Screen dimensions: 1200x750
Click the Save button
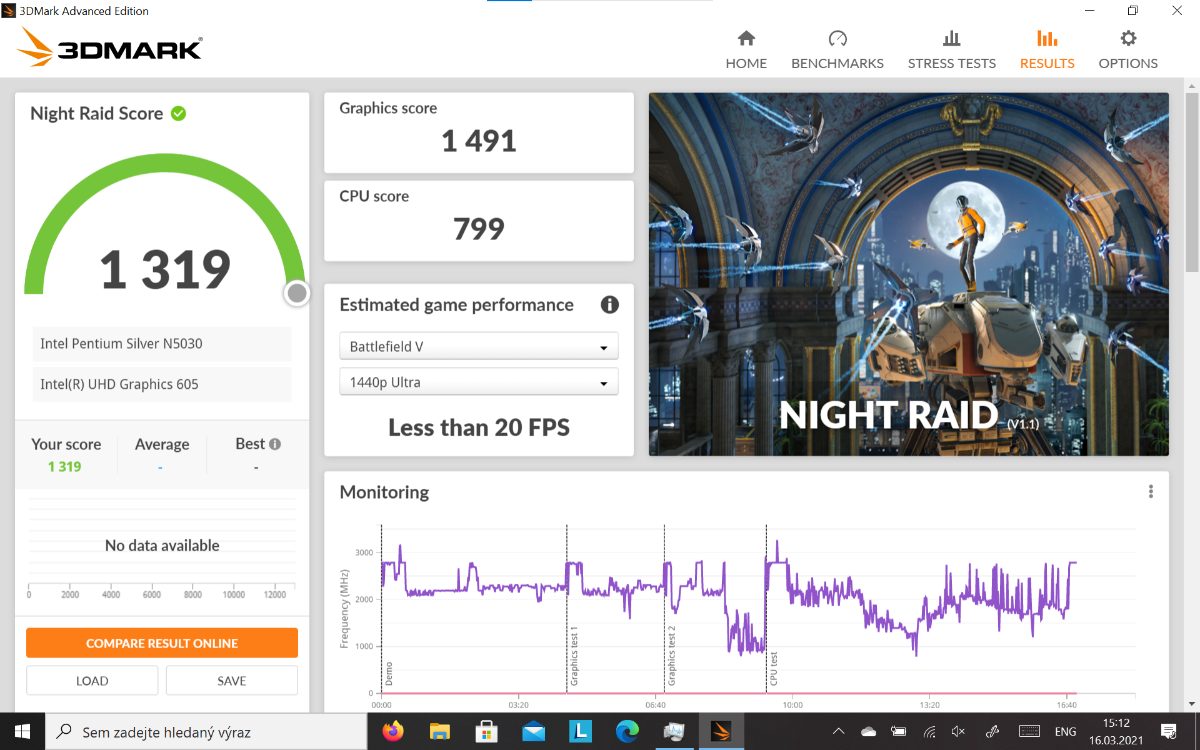click(x=232, y=681)
